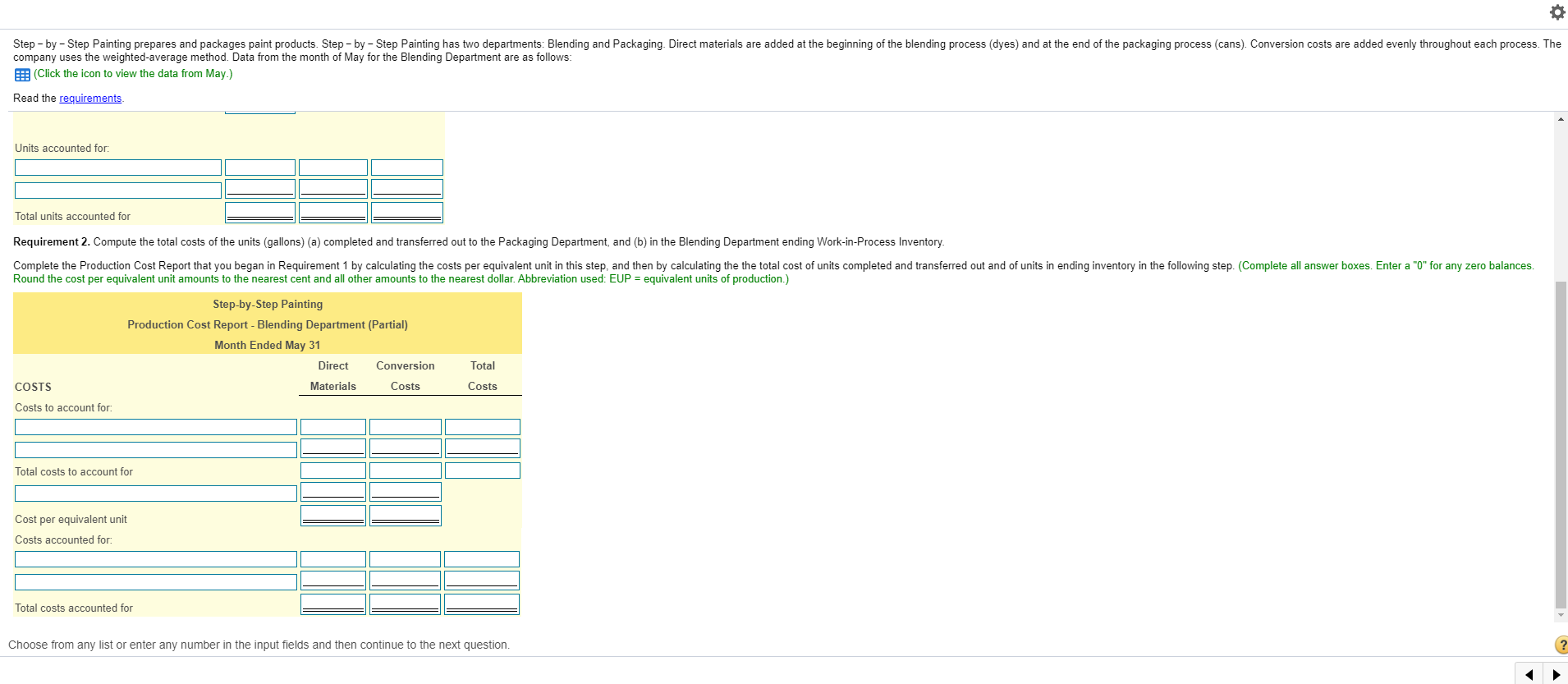Open the help question mark icon

pos(1561,645)
